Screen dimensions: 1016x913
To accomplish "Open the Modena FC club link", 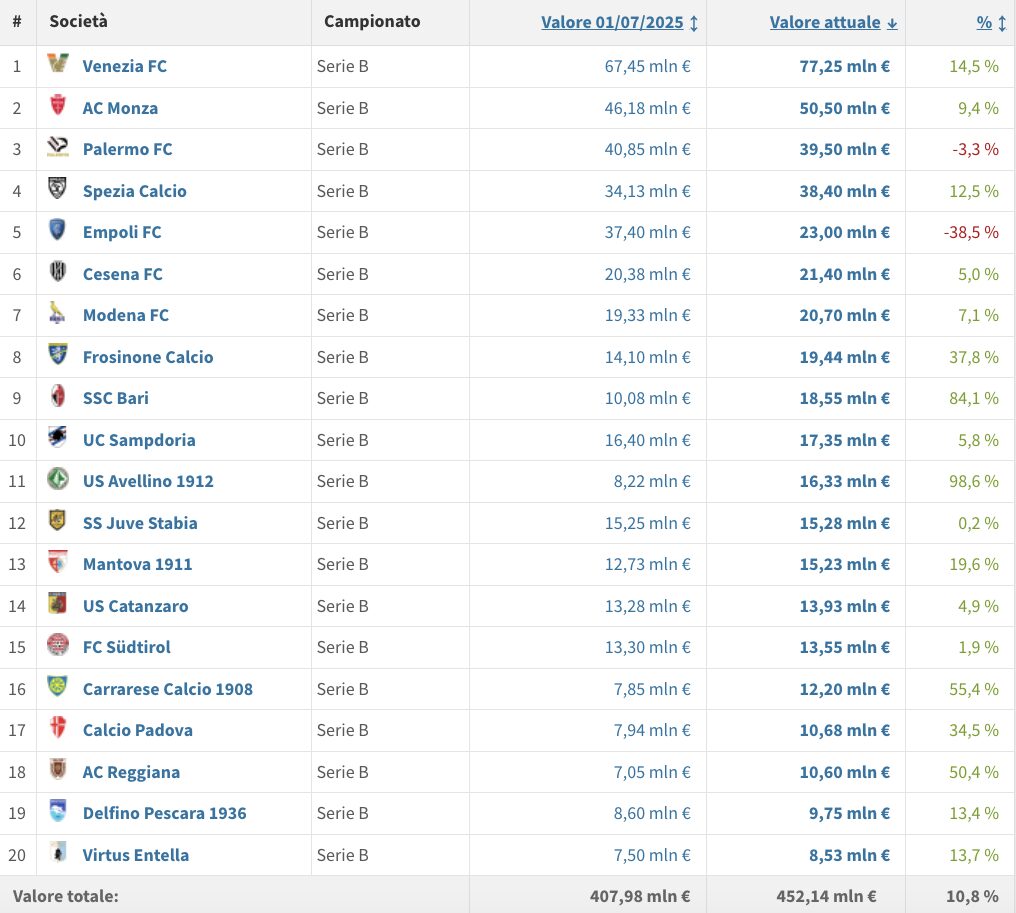I will click(126, 315).
